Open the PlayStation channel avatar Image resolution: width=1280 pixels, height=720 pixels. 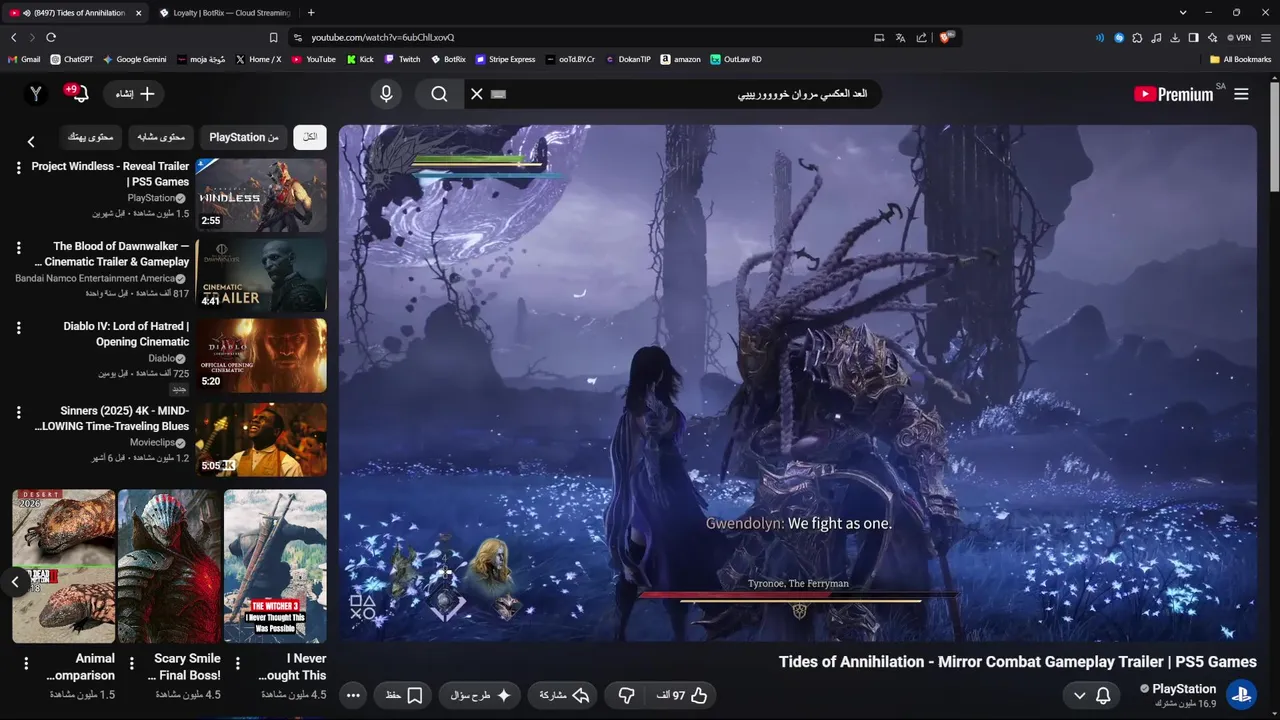(1242, 695)
